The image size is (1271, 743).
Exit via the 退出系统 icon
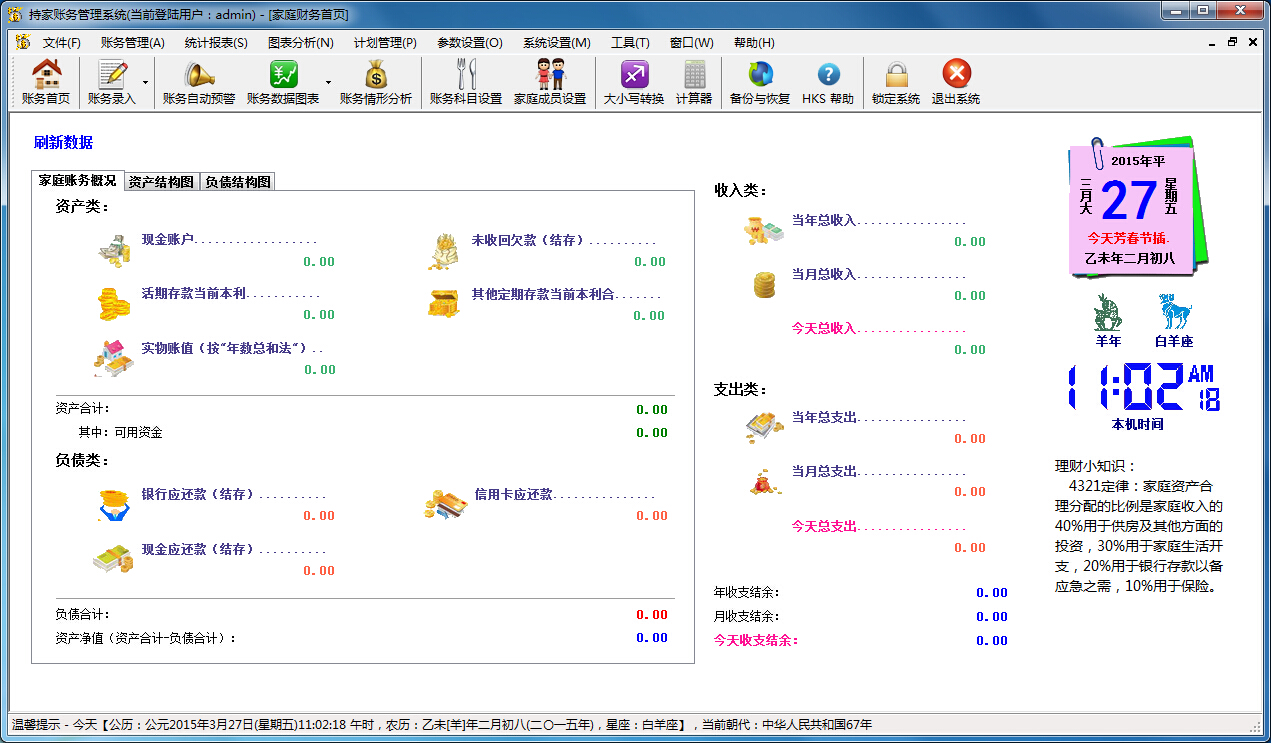(x=955, y=80)
